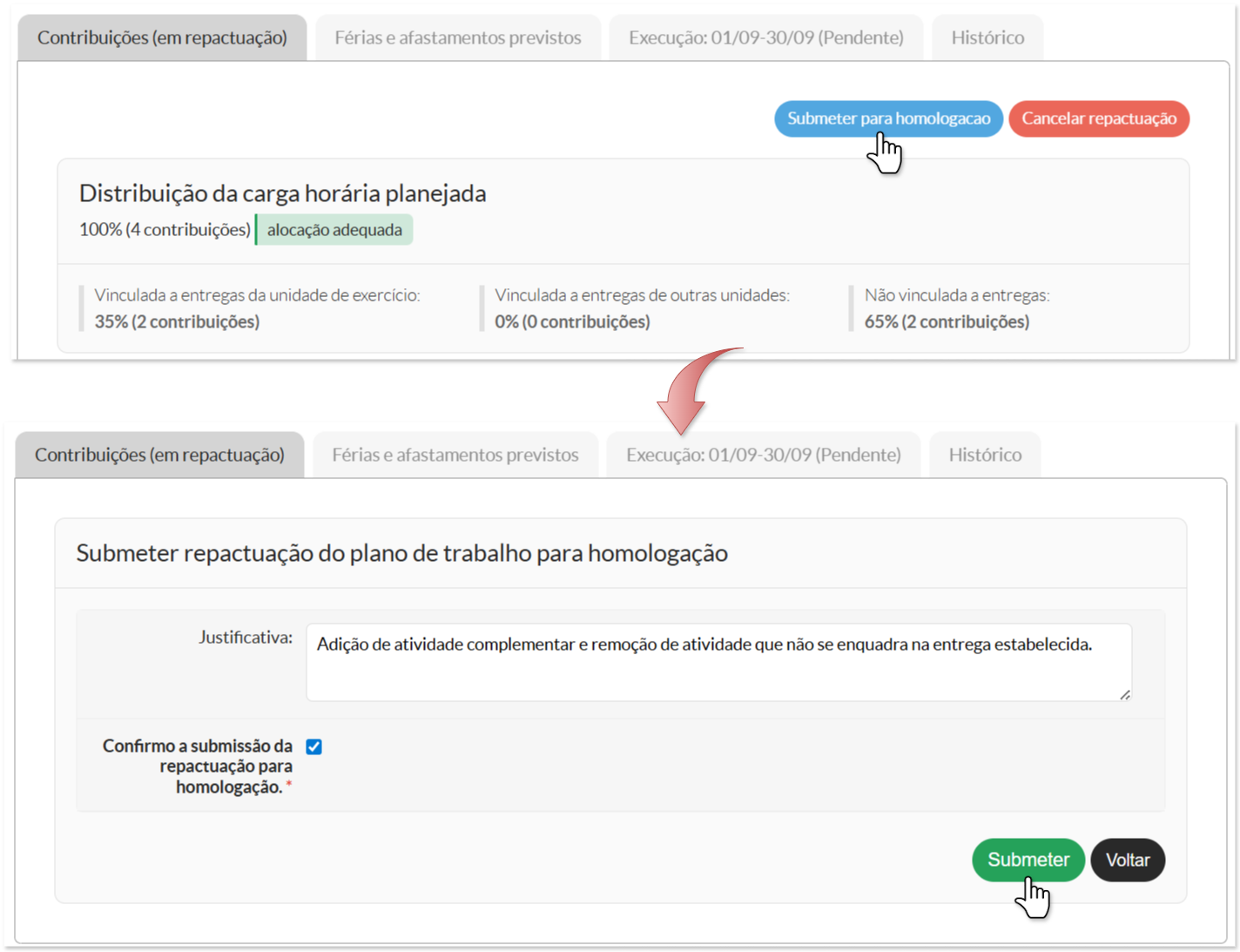Click the '65% (2 contribuições)' not-linked statistic
The image size is (1240, 952).
point(947,321)
